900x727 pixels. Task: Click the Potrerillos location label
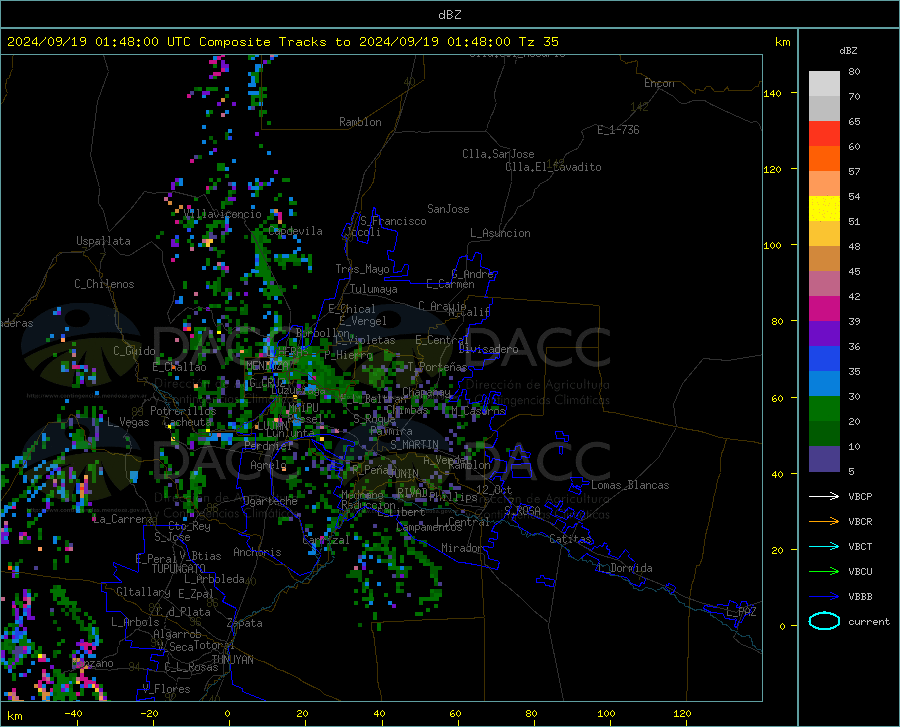(183, 411)
